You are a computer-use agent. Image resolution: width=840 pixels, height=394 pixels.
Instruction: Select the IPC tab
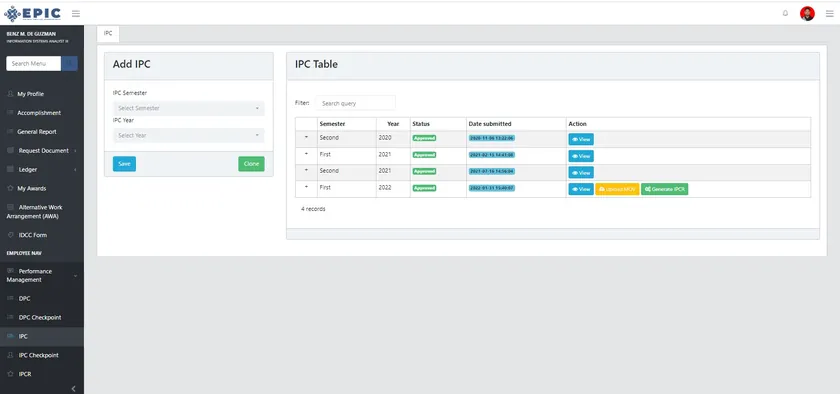click(108, 33)
